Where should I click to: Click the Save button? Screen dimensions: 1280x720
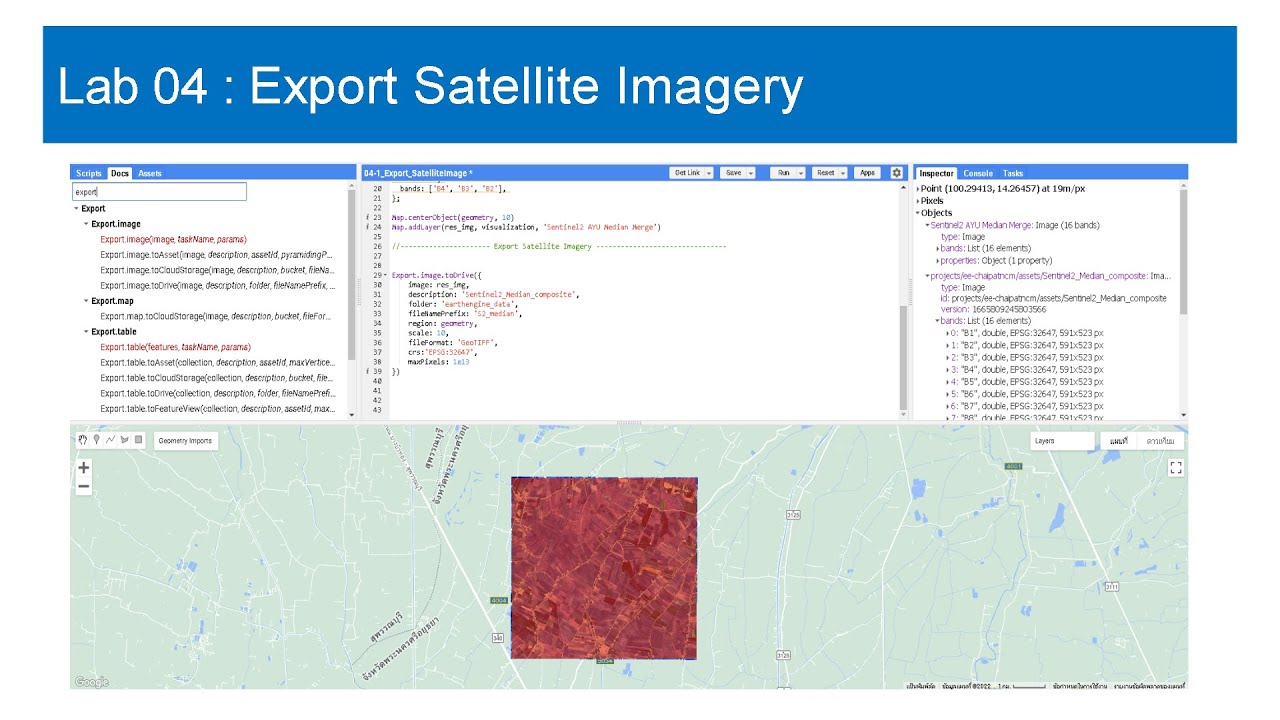[x=733, y=173]
